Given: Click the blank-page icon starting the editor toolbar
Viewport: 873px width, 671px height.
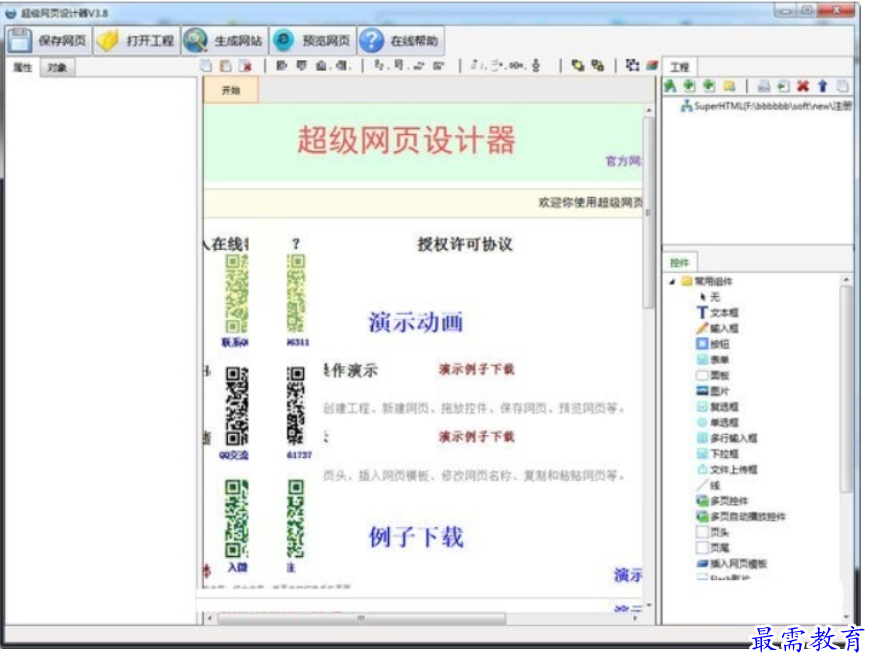Looking at the screenshot, I should click(207, 66).
